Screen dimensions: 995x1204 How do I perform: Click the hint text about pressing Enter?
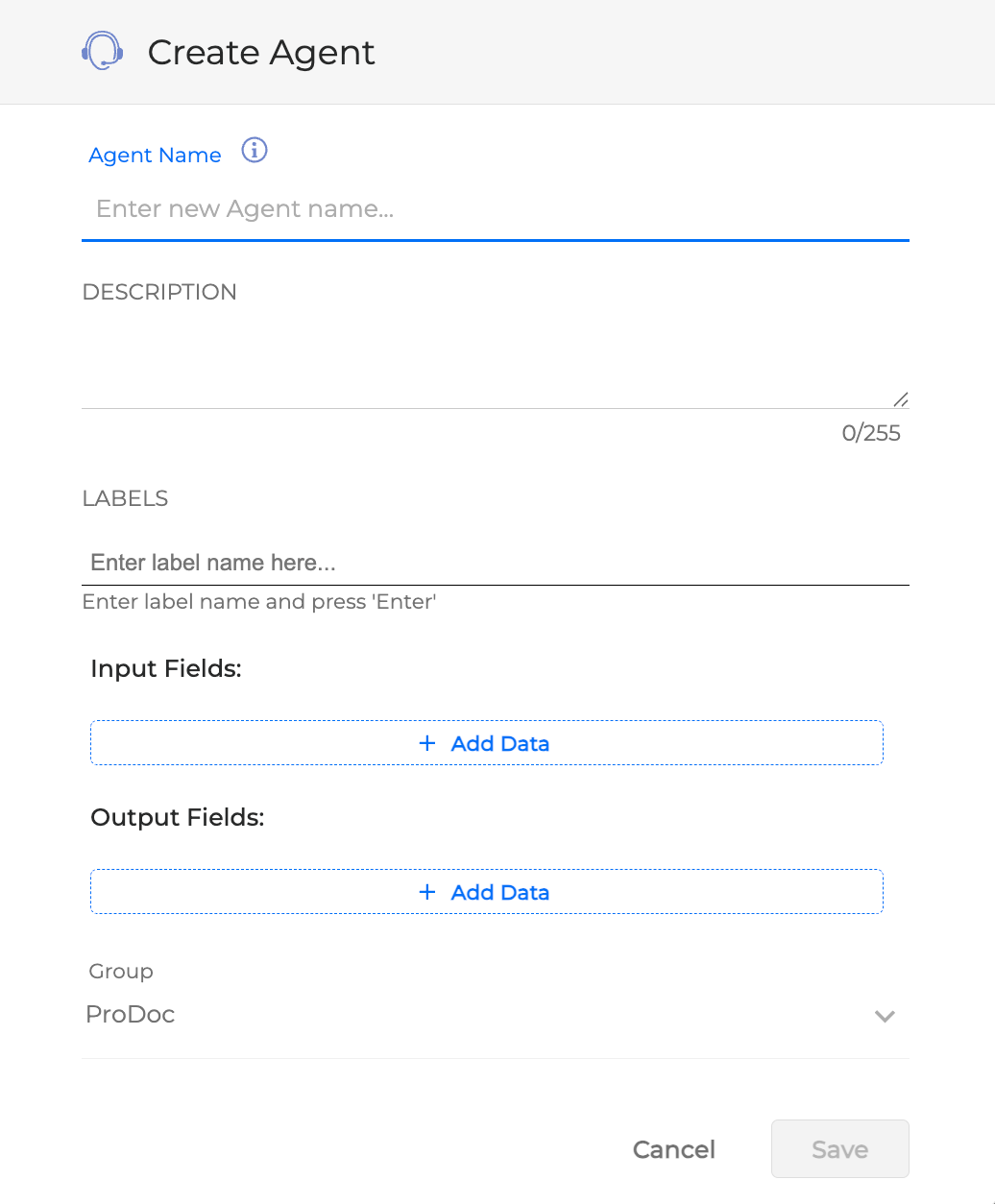click(x=259, y=602)
